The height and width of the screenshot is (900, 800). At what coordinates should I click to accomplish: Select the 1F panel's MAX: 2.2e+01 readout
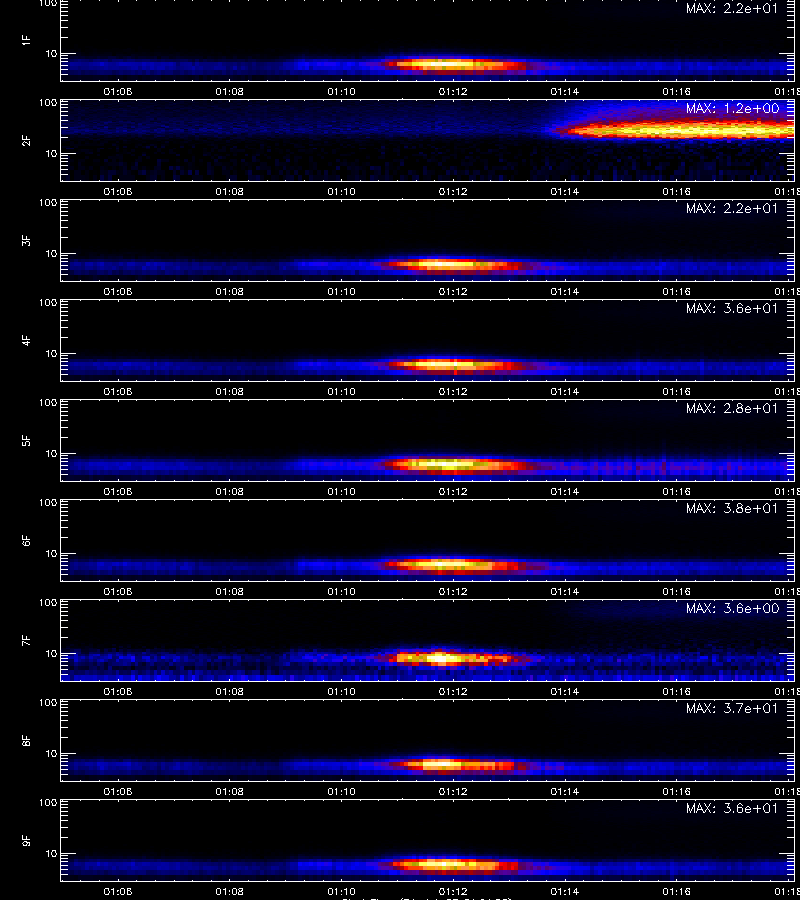[732, 9]
